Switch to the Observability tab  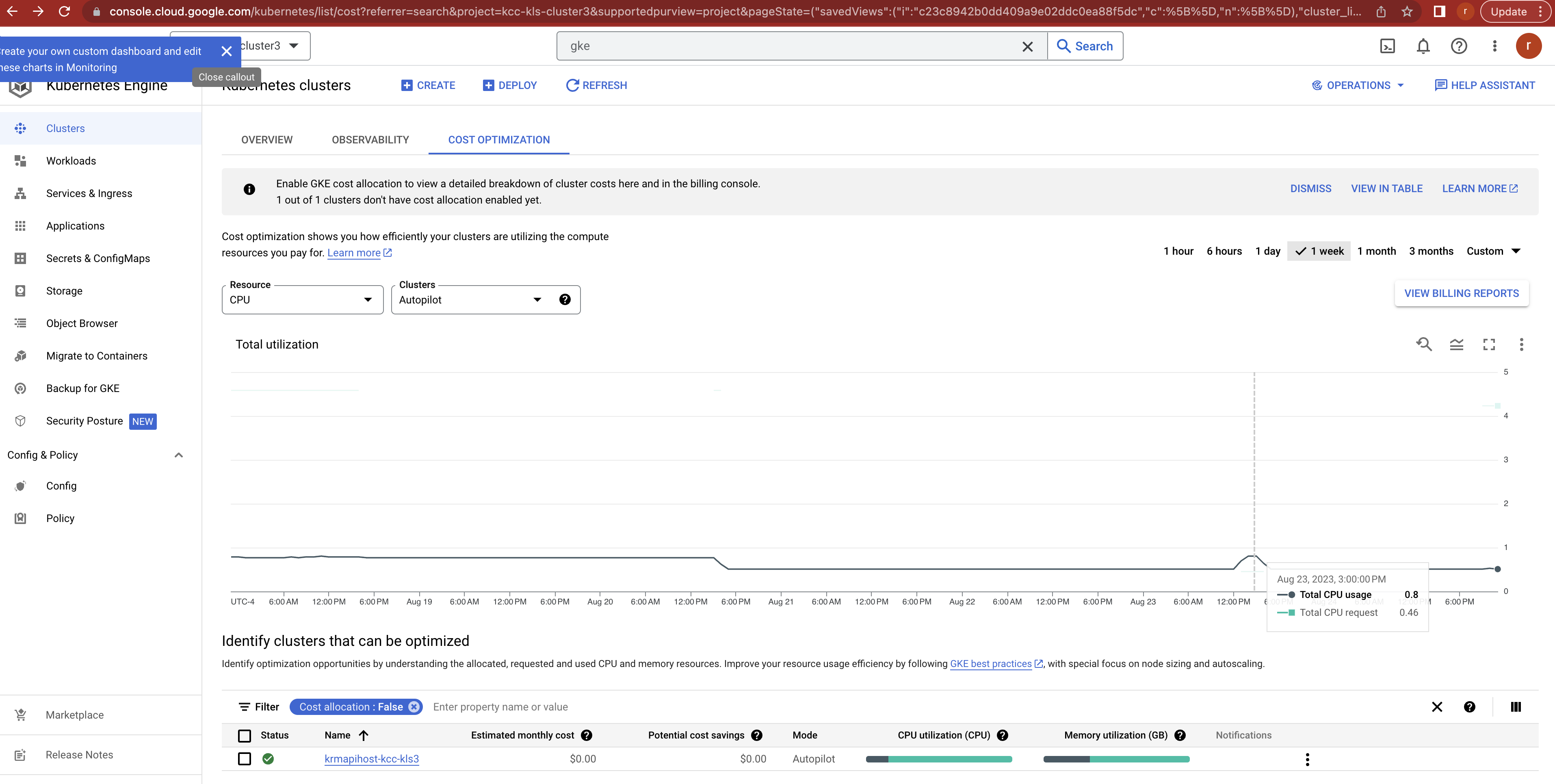[x=369, y=139]
